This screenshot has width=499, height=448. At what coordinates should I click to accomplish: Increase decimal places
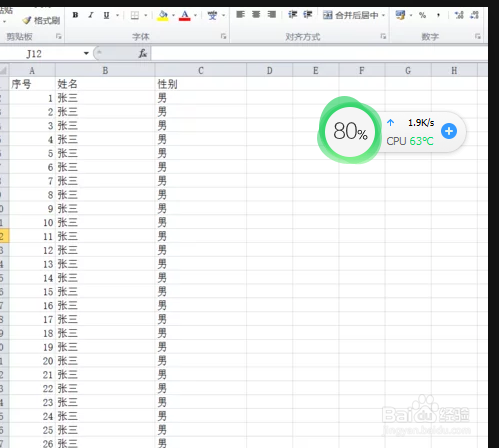tap(459, 15)
